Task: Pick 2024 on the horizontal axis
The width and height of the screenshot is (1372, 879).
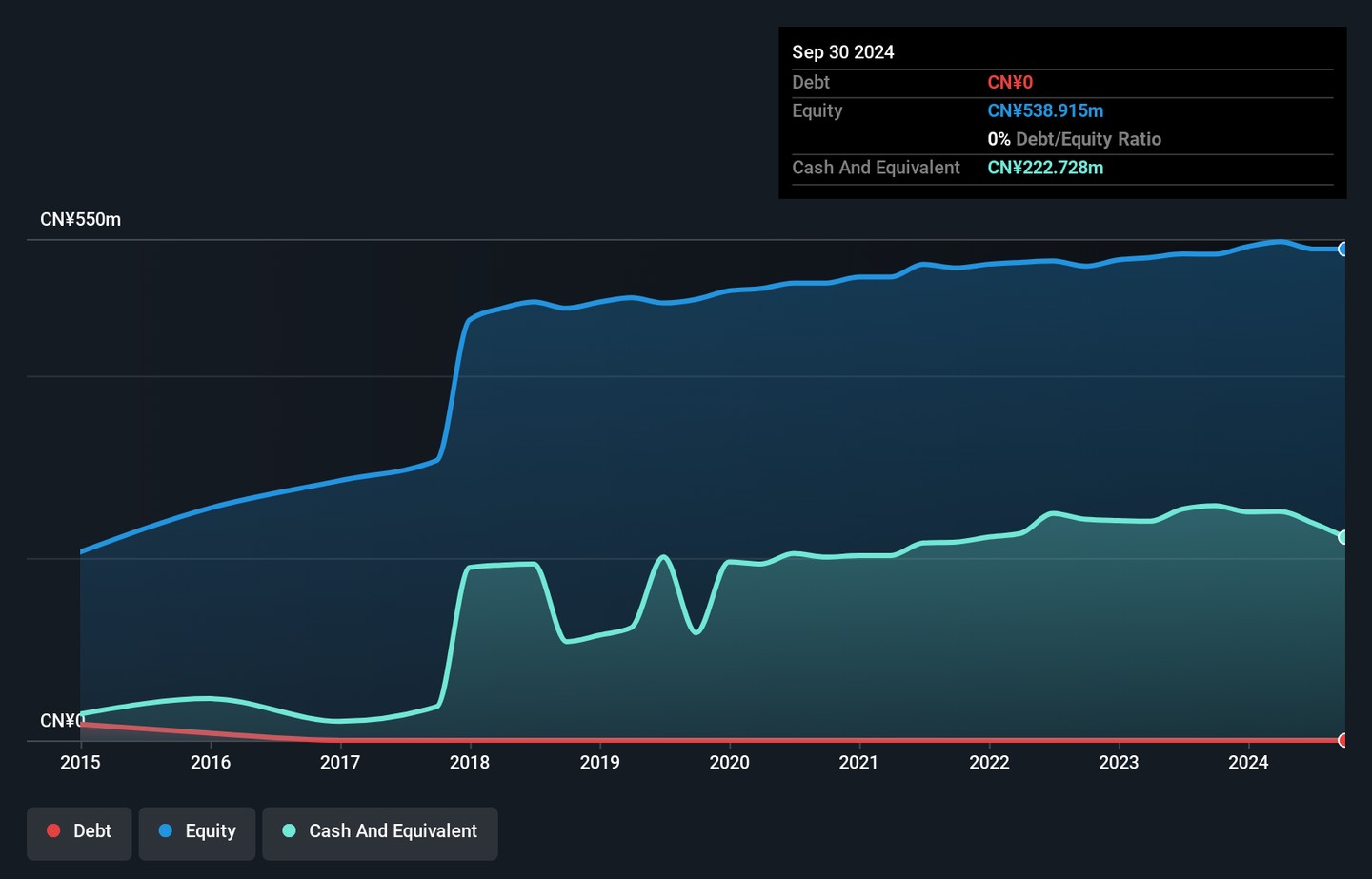Action: click(x=1248, y=762)
